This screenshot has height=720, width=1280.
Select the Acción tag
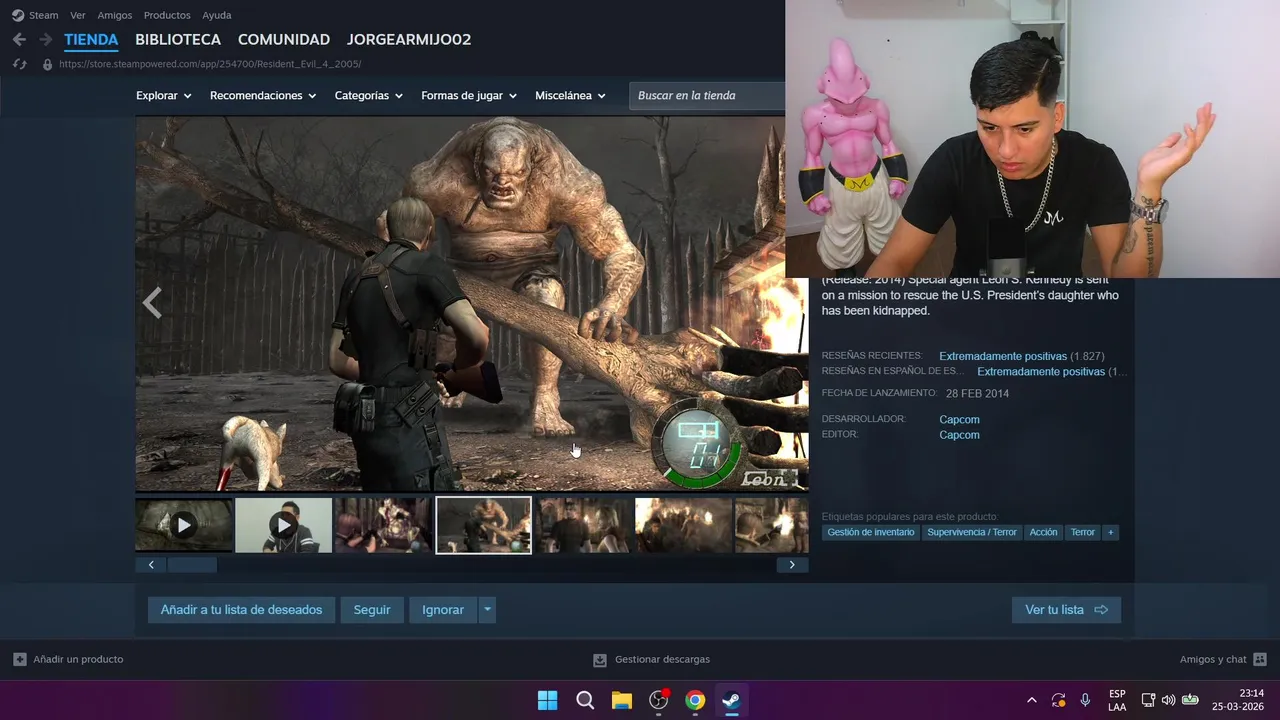click(x=1043, y=533)
